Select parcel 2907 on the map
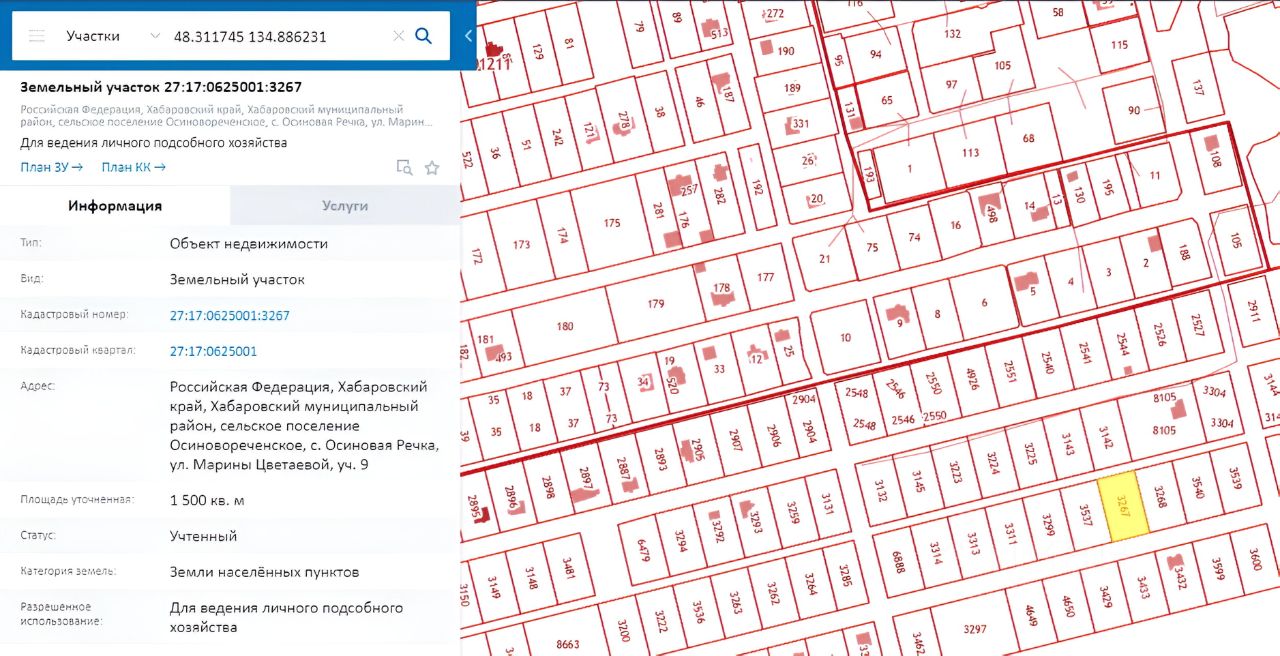Screen dimensions: 1280x656 pos(735,439)
